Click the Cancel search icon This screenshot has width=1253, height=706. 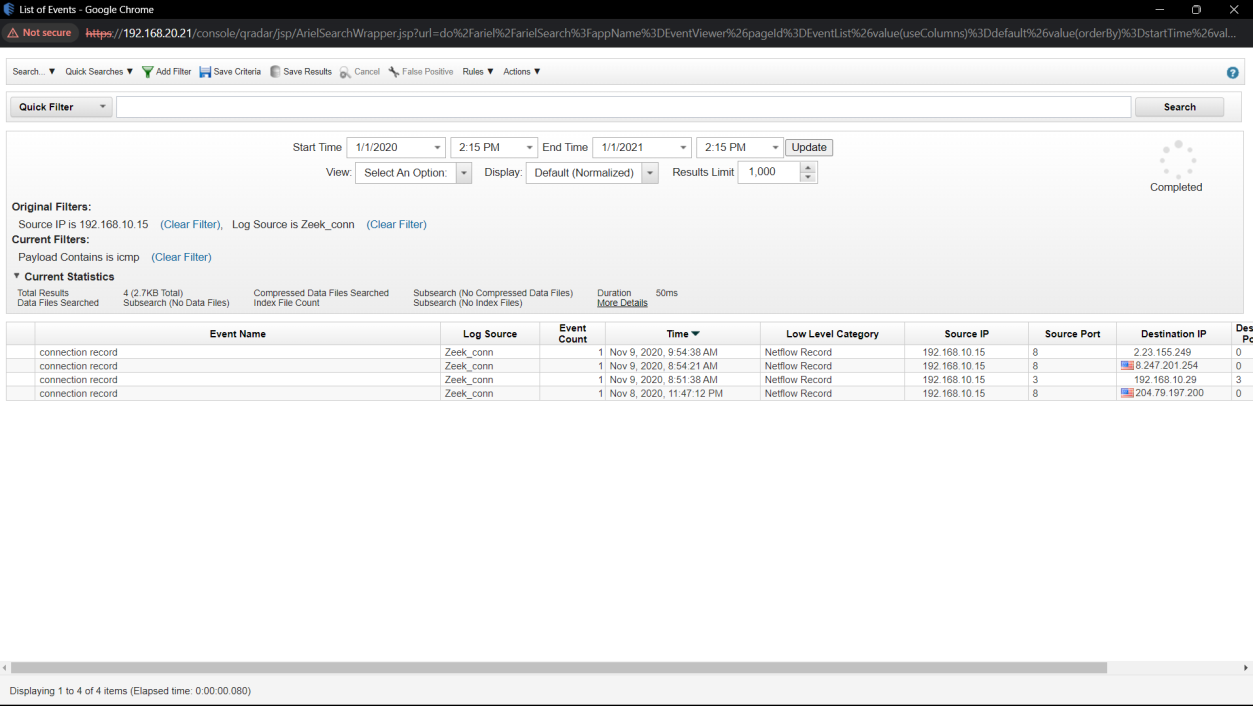[345, 72]
